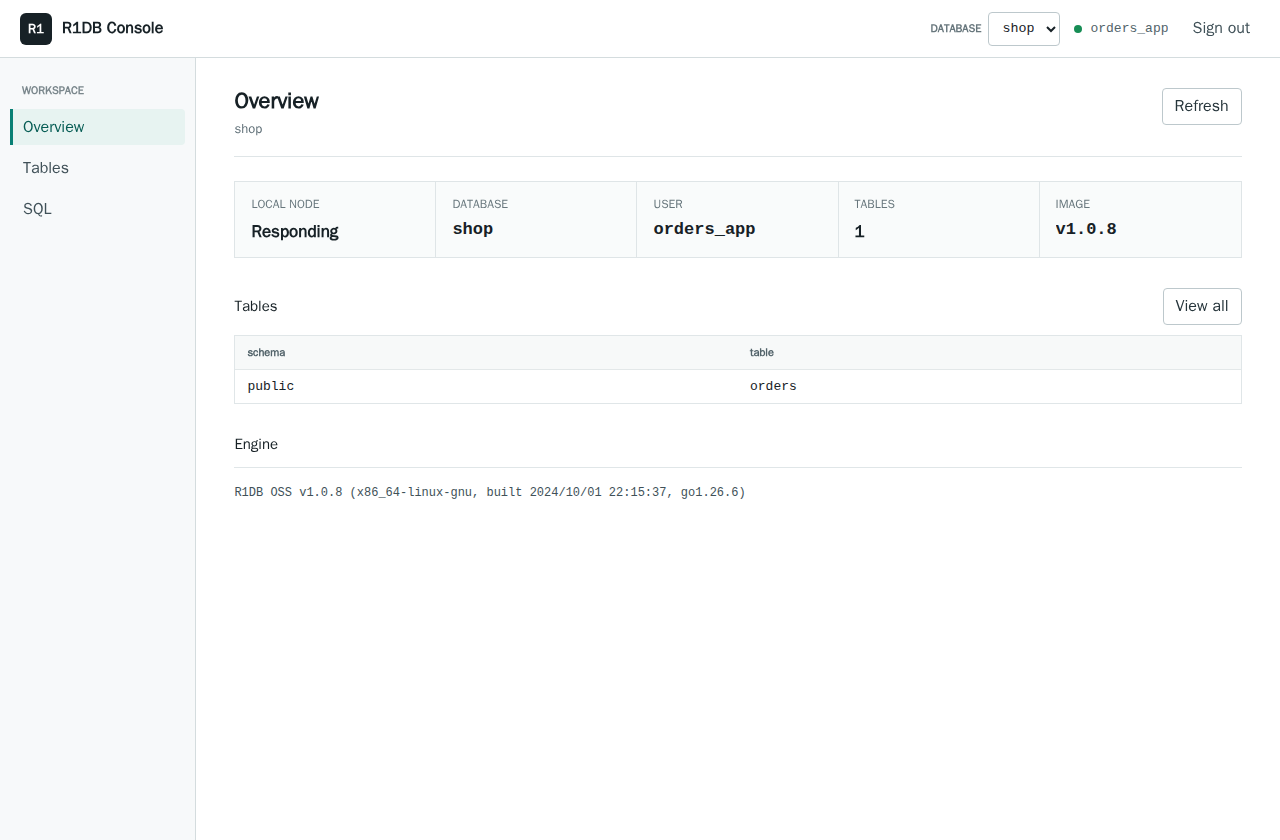Open the shop database dropdown
This screenshot has width=1280, height=840.
tap(1023, 28)
